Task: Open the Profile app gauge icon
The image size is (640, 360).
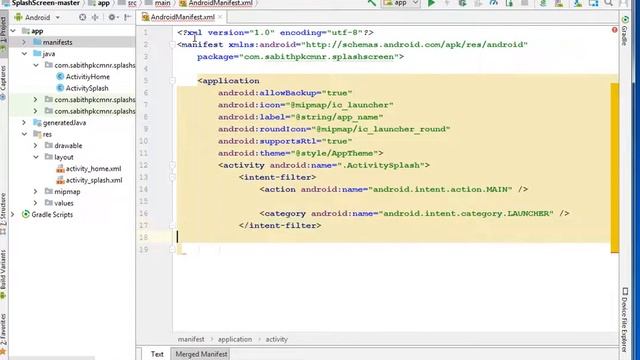Action: [493, 3]
